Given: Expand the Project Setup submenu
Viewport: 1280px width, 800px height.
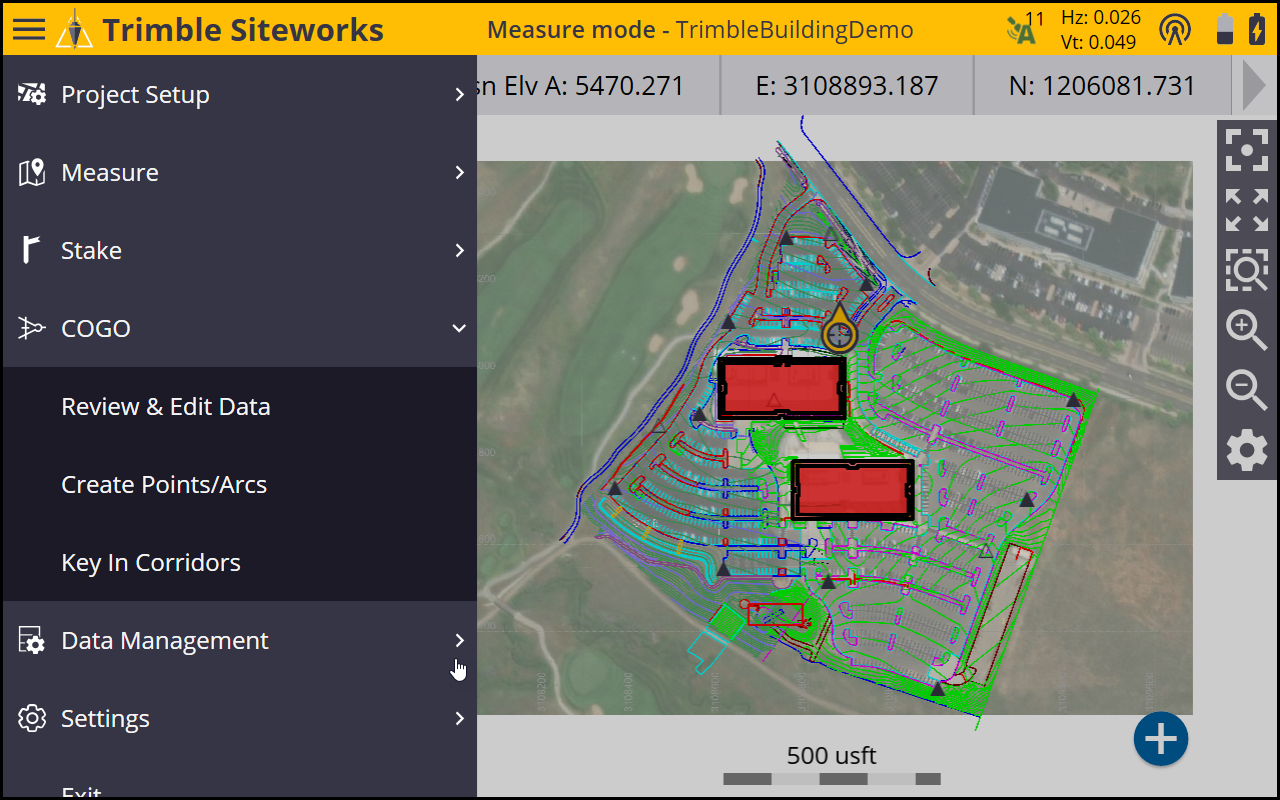Looking at the screenshot, I should (x=459, y=94).
